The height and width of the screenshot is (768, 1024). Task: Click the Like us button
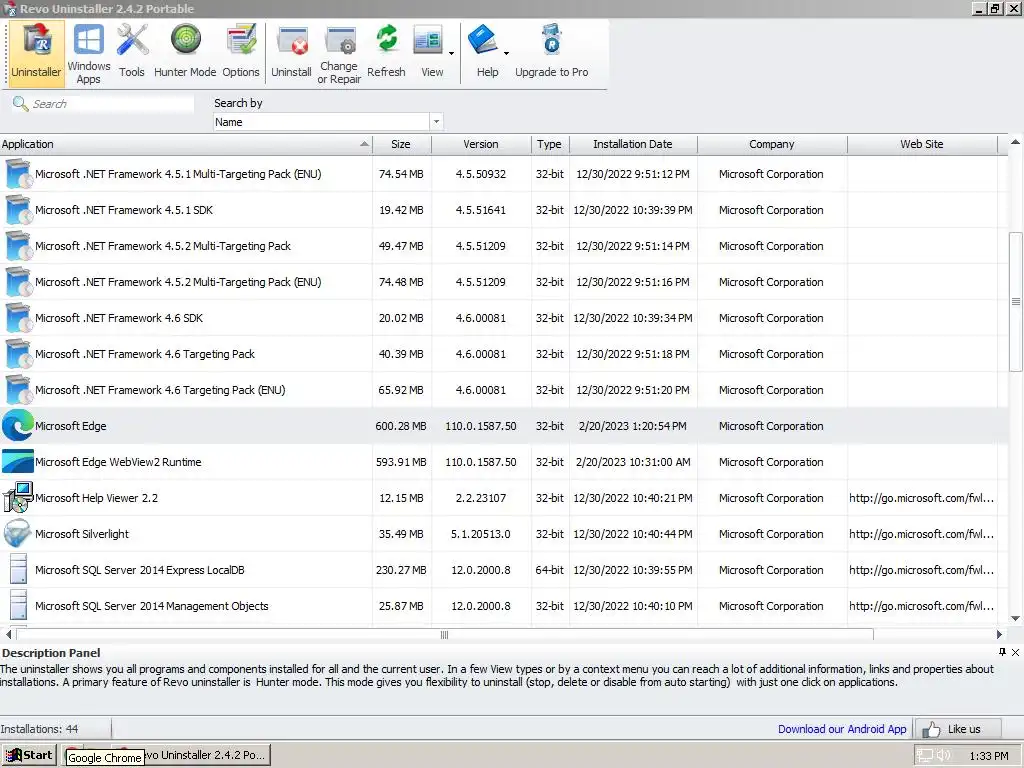pos(957,729)
